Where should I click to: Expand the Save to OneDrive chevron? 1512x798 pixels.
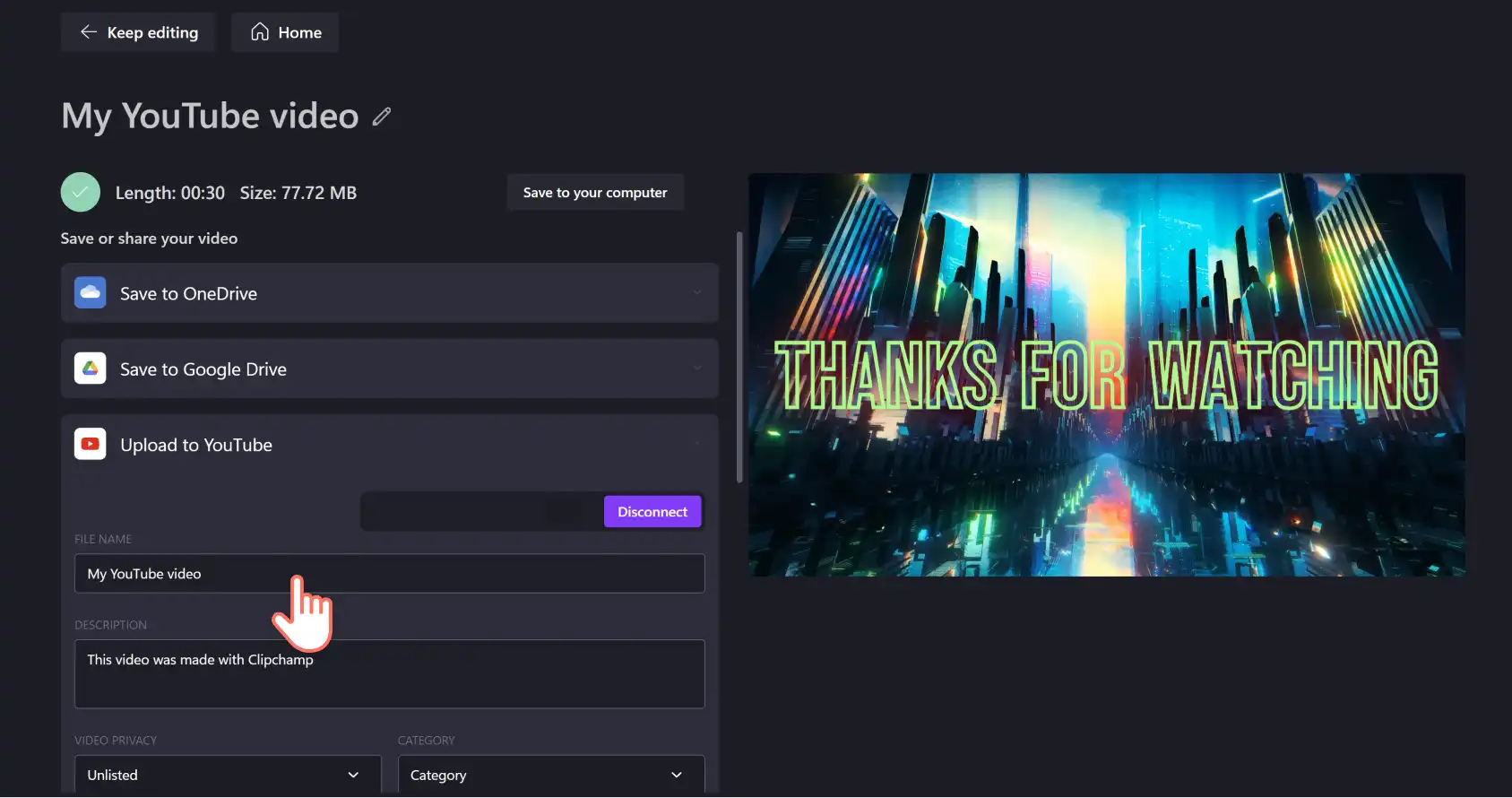(x=696, y=292)
